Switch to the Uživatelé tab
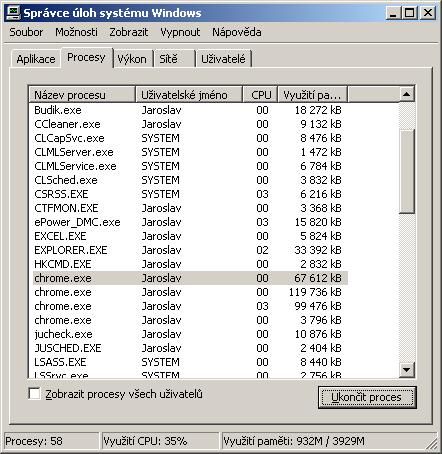Screen dimensions: 442x454 (x=223, y=59)
